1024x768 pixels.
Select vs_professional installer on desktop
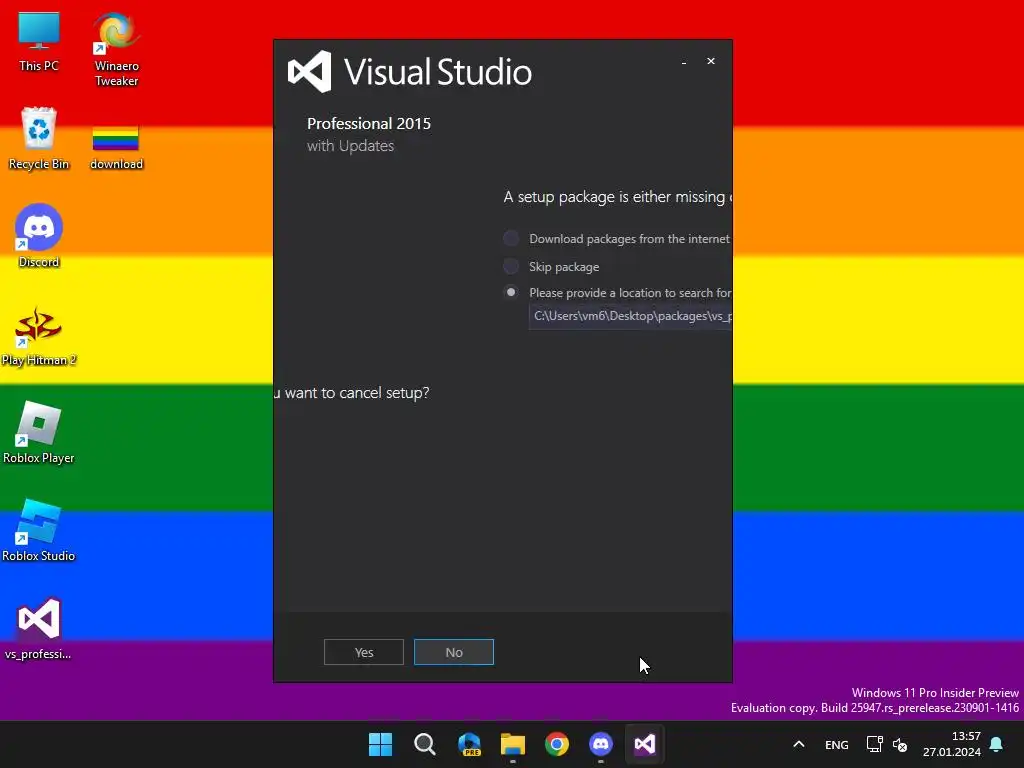(39, 628)
